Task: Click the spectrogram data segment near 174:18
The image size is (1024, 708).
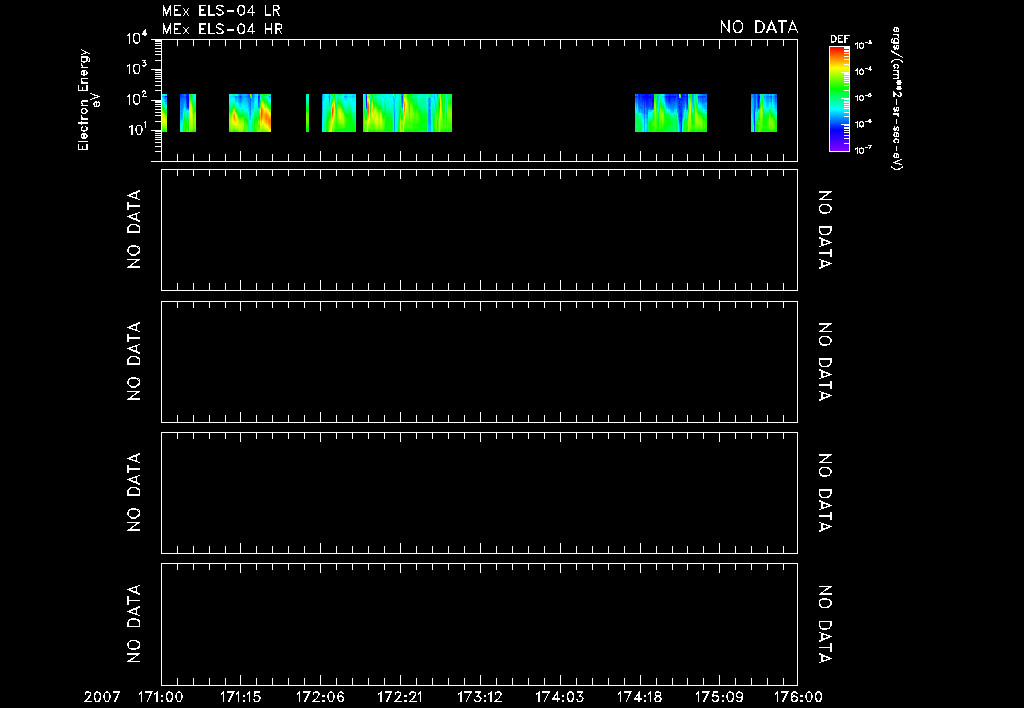Action: tap(671, 113)
